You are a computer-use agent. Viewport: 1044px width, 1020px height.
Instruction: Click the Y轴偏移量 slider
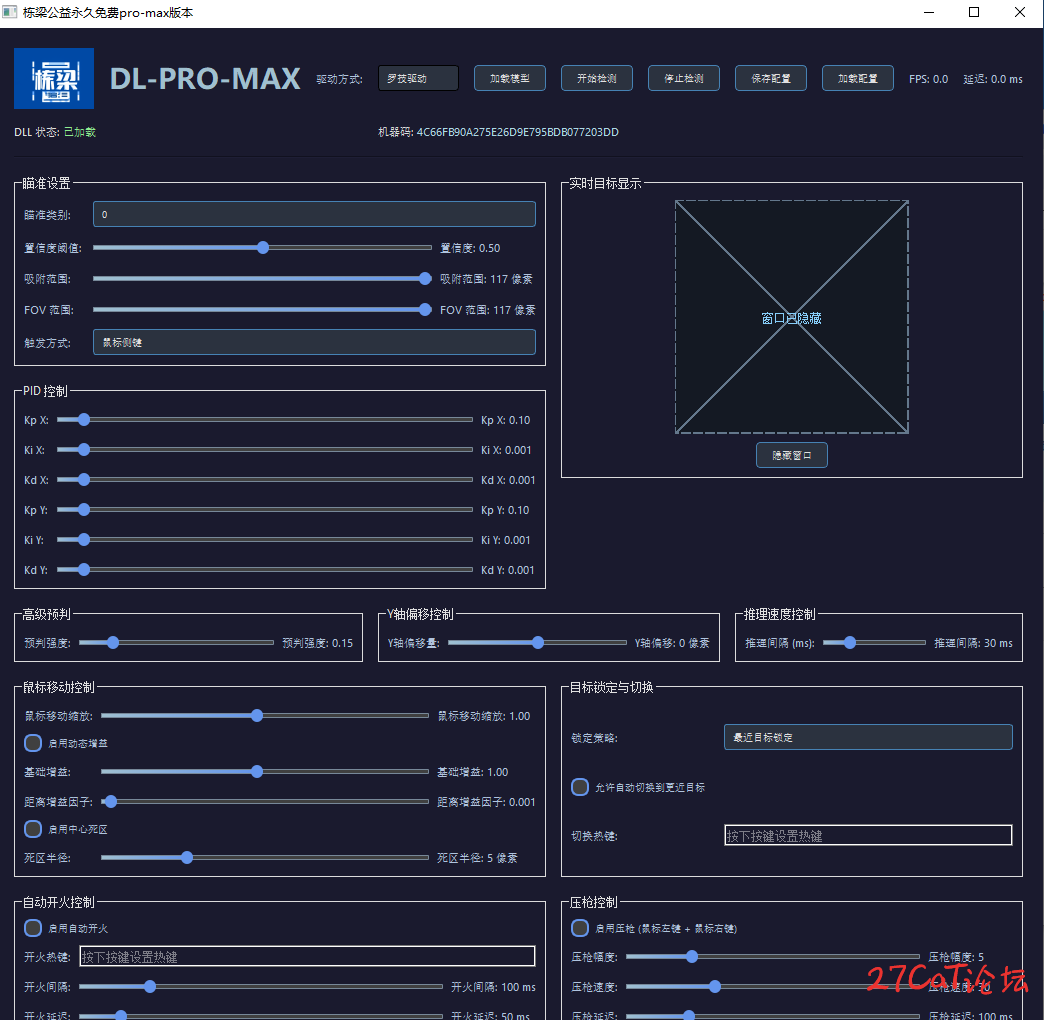tap(537, 642)
